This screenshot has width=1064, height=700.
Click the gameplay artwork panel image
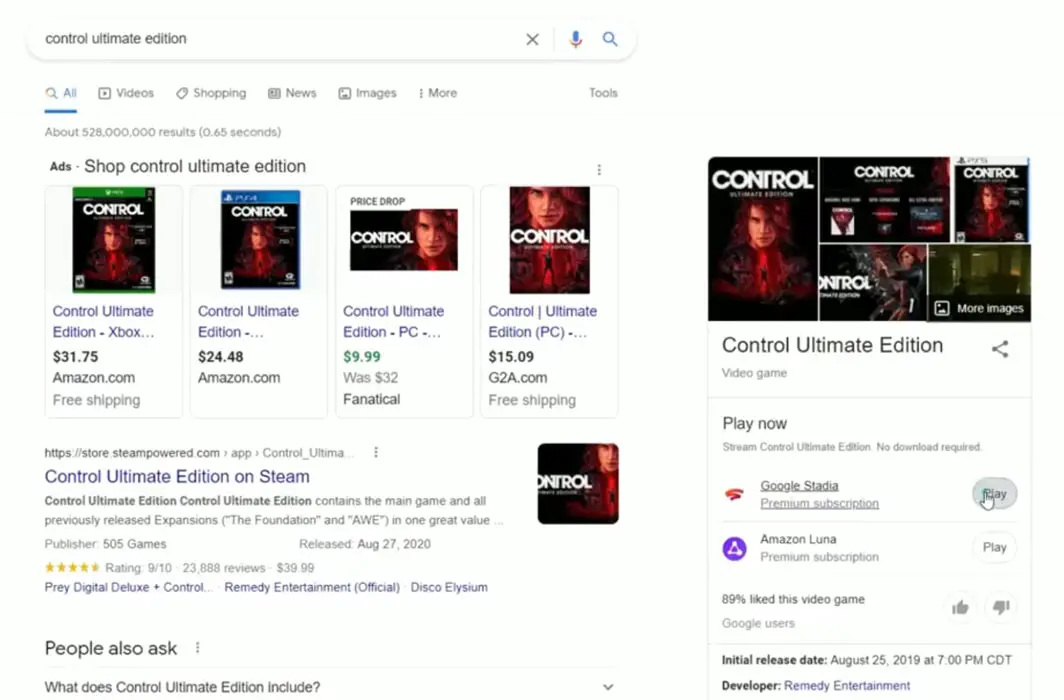tap(873, 282)
